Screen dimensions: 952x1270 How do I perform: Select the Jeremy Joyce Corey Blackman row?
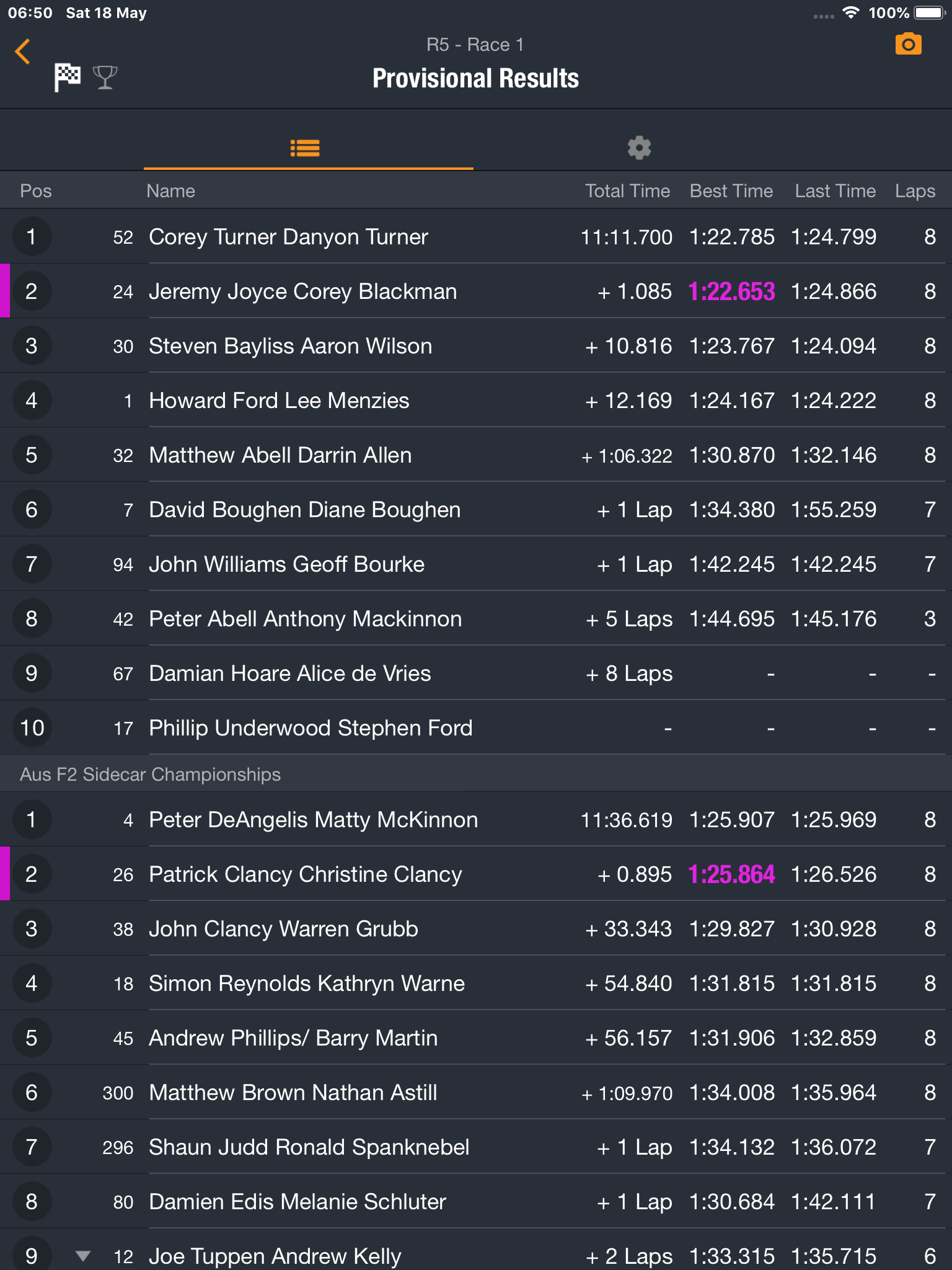point(476,291)
